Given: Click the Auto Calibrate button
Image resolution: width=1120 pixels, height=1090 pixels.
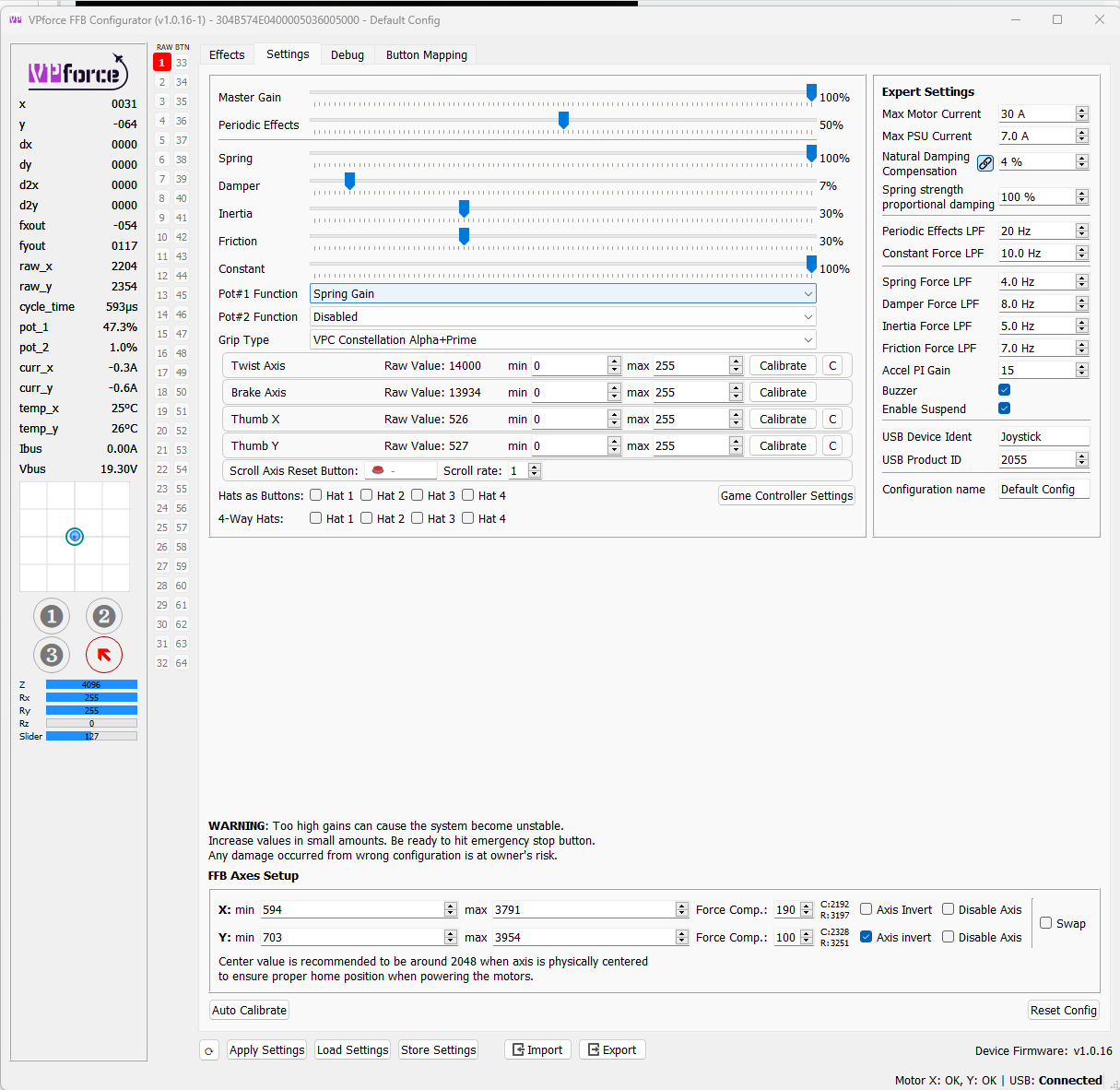Looking at the screenshot, I should click(249, 1011).
